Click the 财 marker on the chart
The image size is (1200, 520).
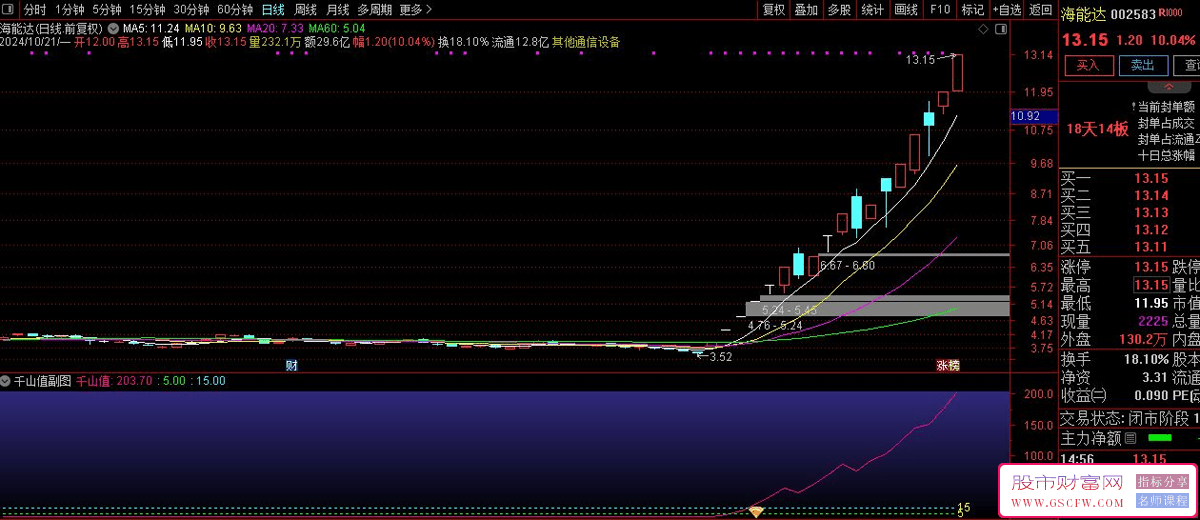tap(291, 365)
